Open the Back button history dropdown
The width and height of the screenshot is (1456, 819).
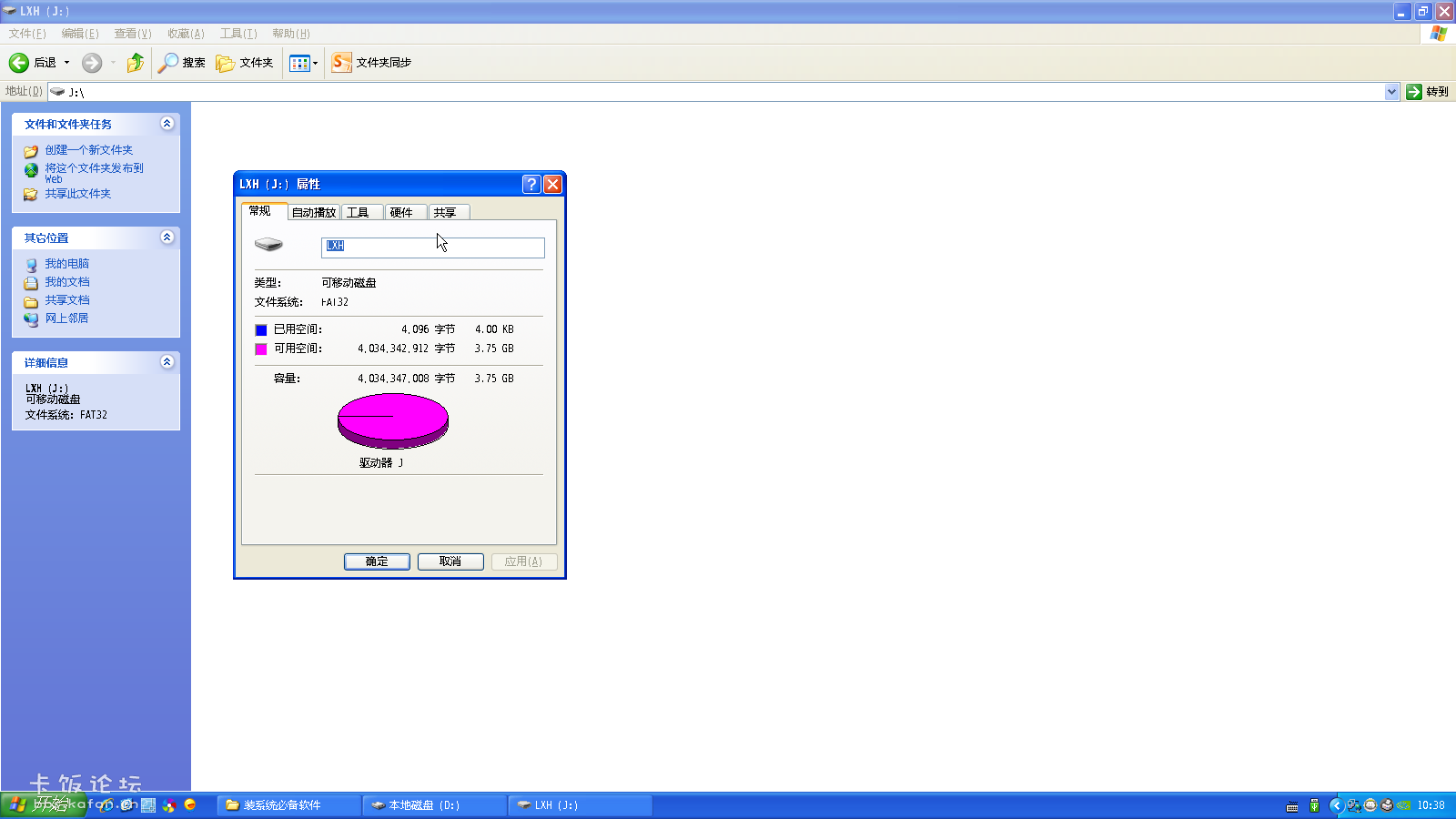pos(66,63)
